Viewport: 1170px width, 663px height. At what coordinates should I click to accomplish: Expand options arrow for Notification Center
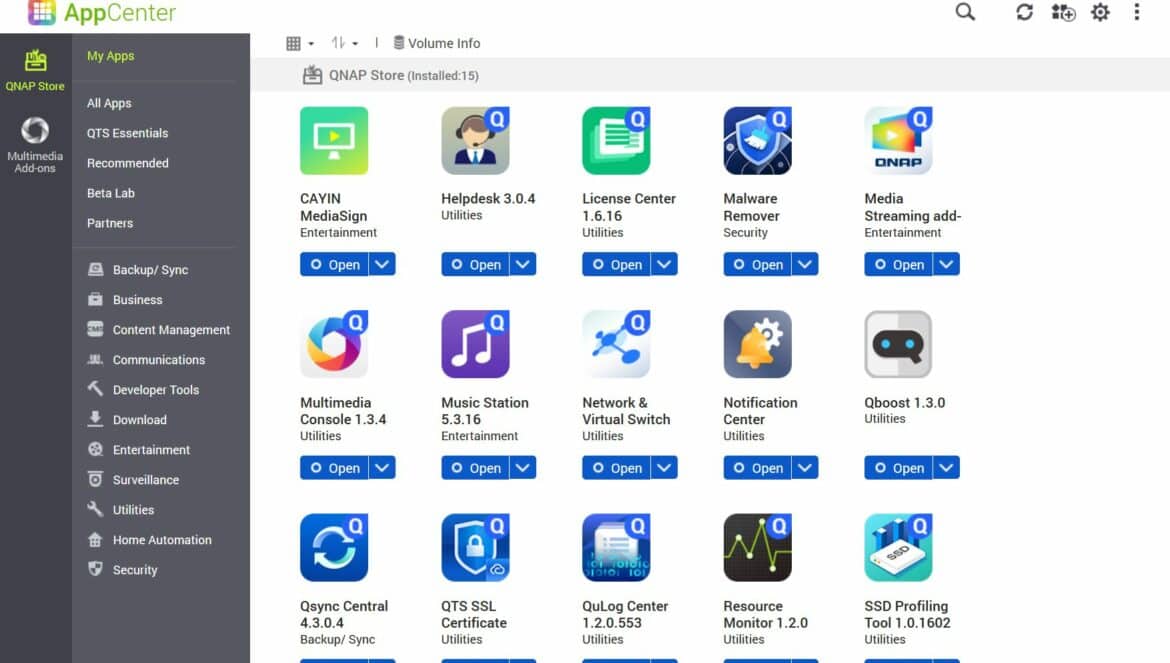tap(805, 468)
